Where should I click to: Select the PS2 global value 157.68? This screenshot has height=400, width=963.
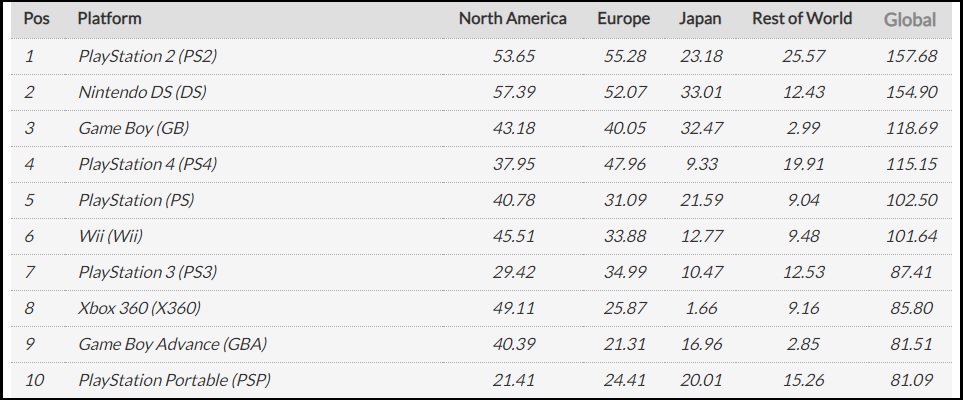point(911,56)
